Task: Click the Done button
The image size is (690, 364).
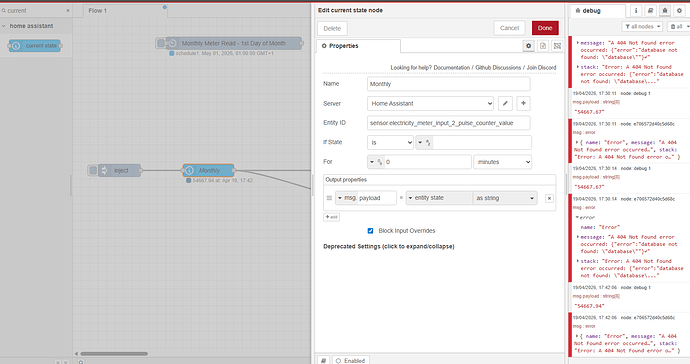Action: [x=545, y=28]
